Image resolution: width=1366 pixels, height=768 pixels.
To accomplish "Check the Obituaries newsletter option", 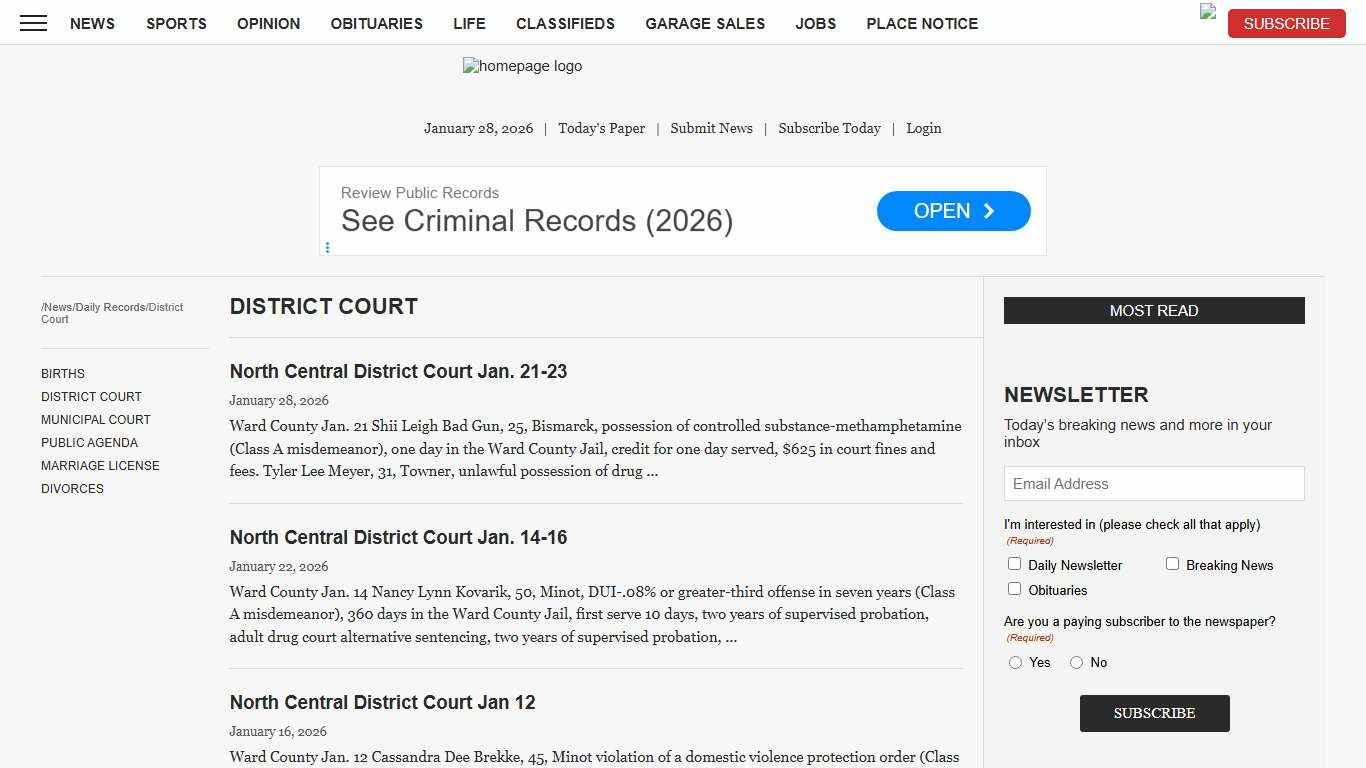I will click(x=1015, y=588).
